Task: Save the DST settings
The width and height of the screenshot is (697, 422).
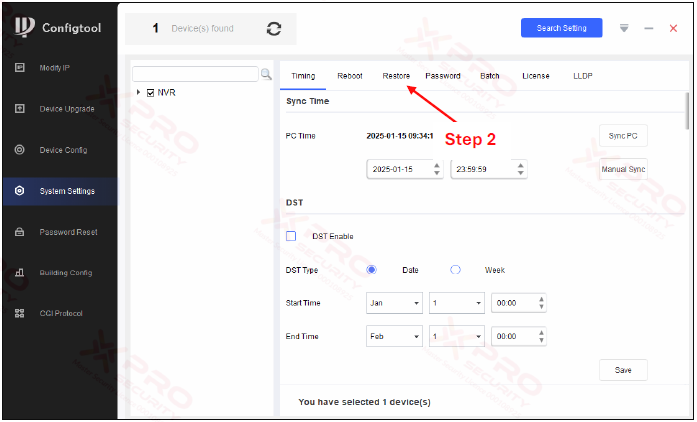Action: tap(623, 370)
